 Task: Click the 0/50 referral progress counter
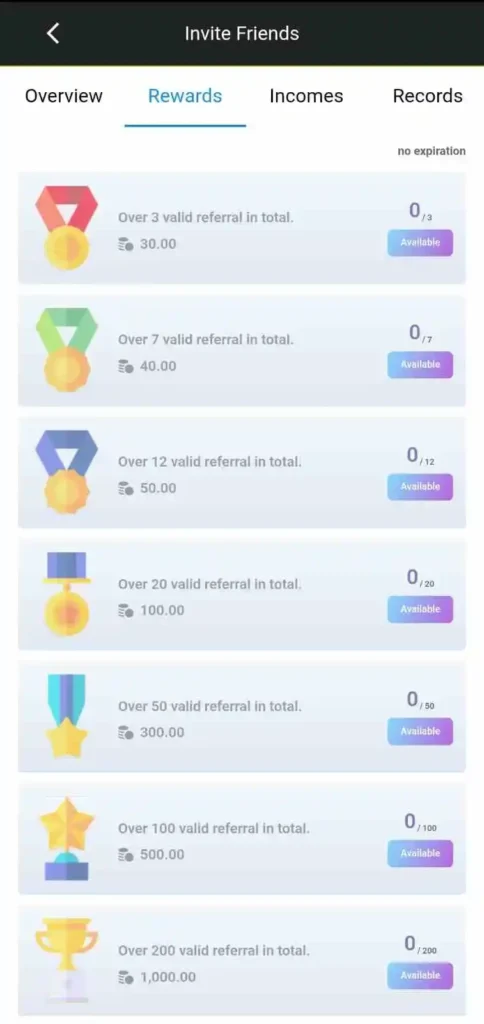pyautogui.click(x=421, y=701)
